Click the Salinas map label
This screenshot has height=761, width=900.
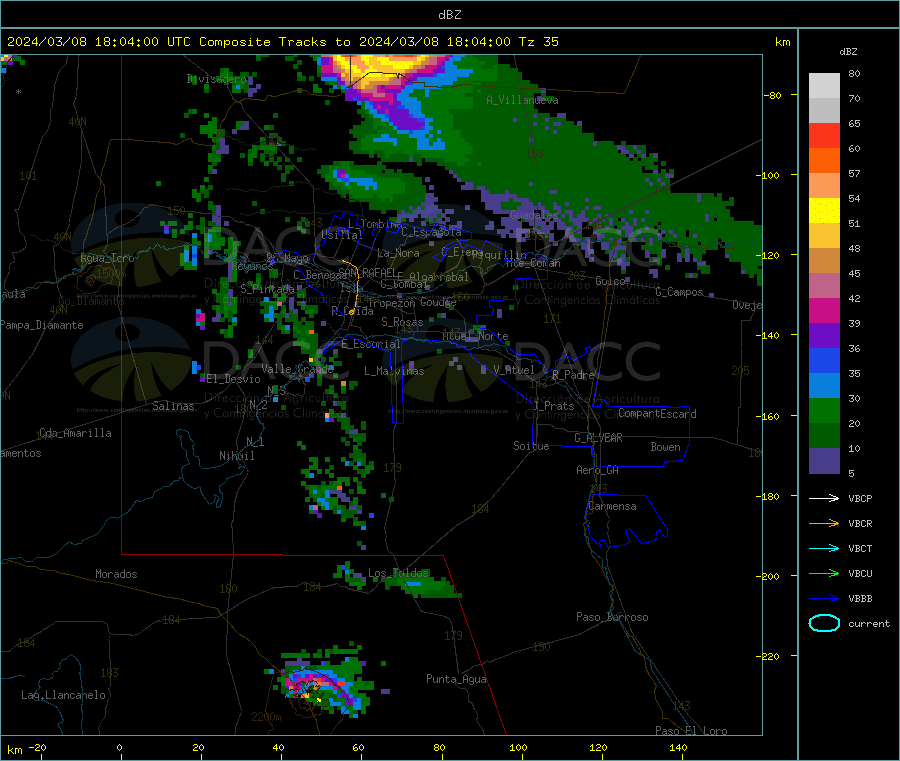tap(173, 406)
